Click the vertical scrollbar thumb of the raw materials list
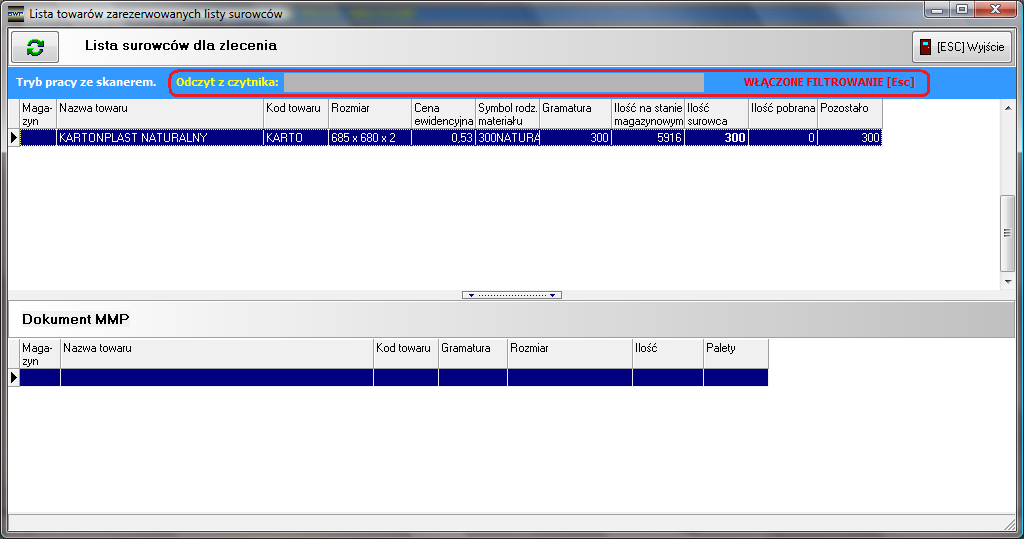This screenshot has height=539, width=1024. click(1007, 232)
